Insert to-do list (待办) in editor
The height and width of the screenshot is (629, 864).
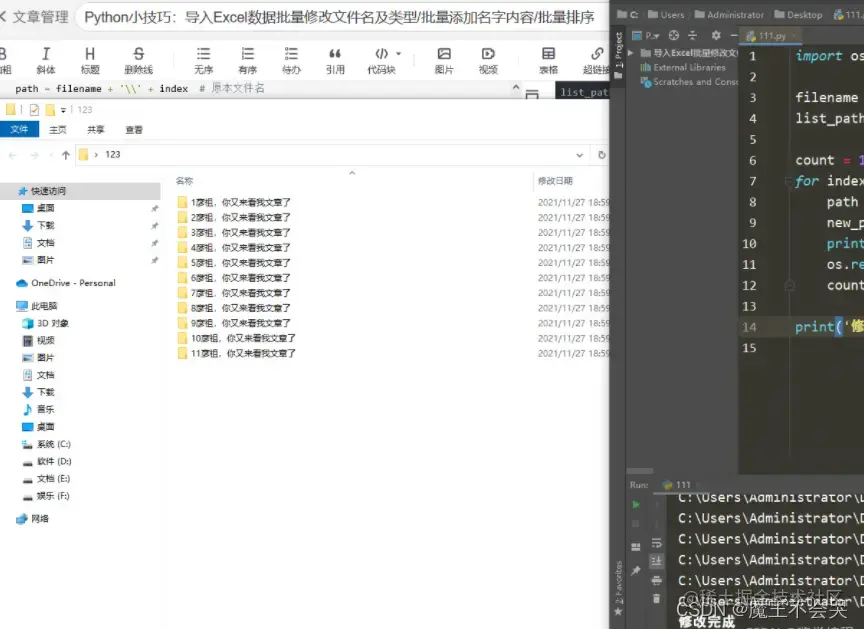(x=291, y=60)
